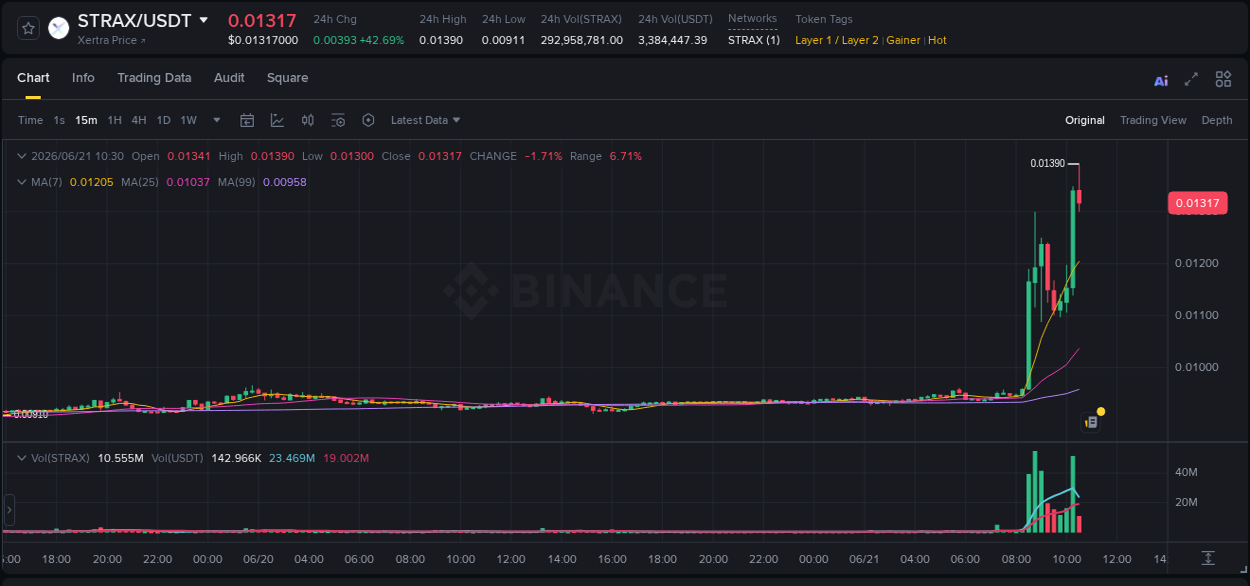Click the 24h High value 0.01390
This screenshot has width=1250, height=586.
point(441,40)
